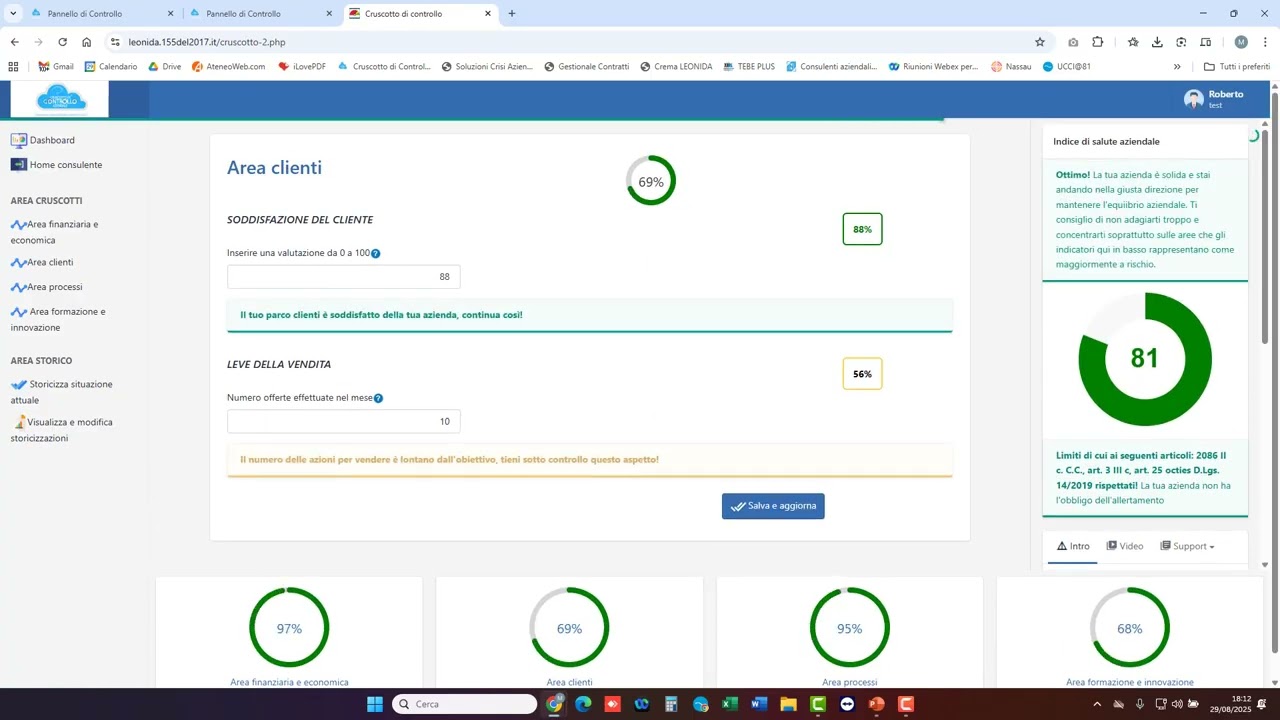Open PowerPoint from the taskbar
Viewport: 1280px width, 720px height.
[x=877, y=704]
